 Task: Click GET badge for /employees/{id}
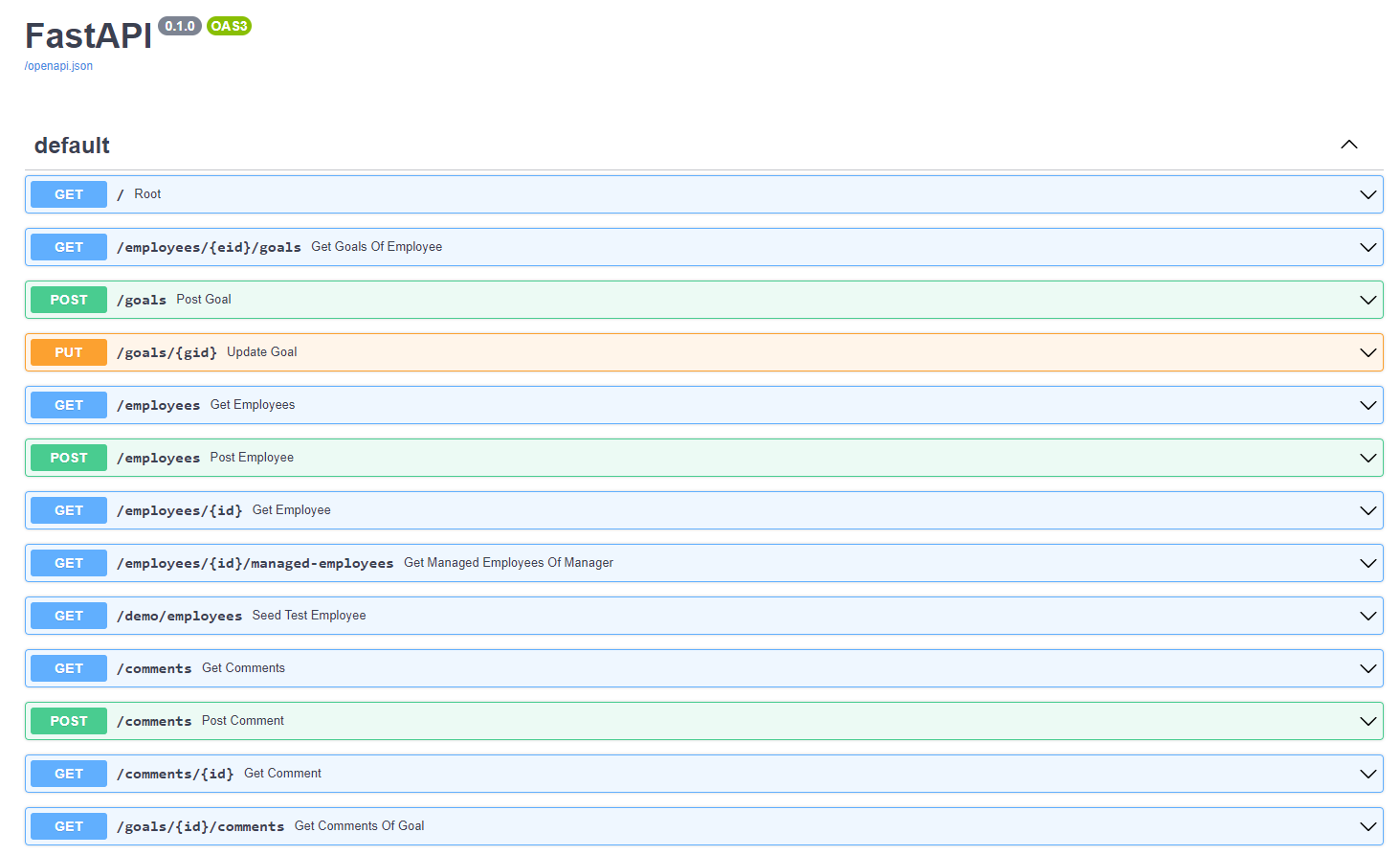click(69, 510)
